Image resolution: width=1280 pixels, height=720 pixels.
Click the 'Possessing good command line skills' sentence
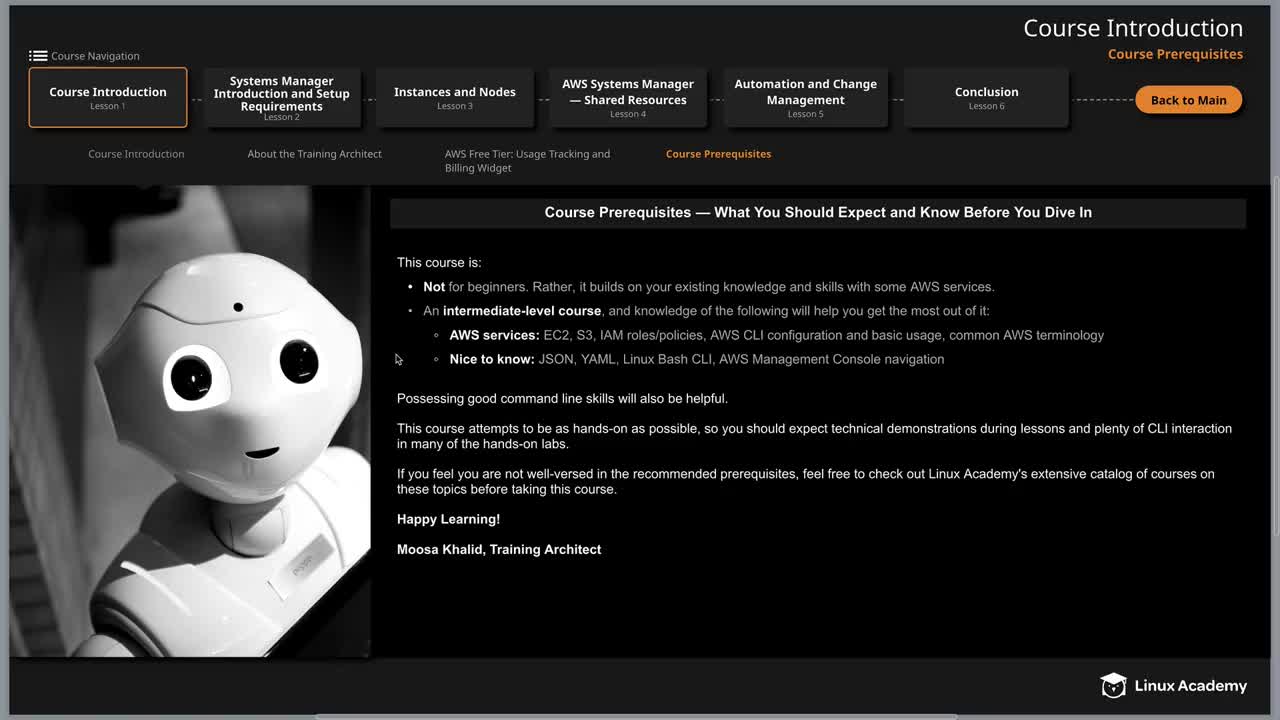(562, 398)
